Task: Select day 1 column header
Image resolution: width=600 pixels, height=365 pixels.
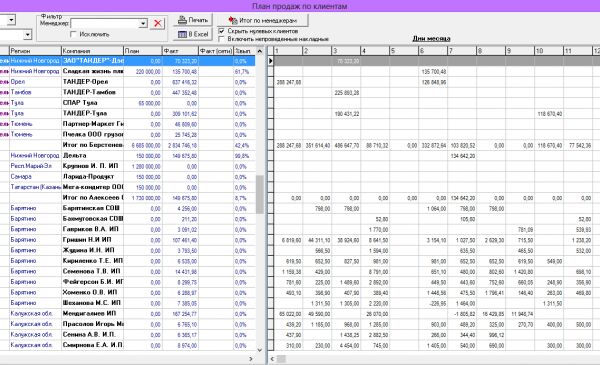Action: tap(288, 51)
